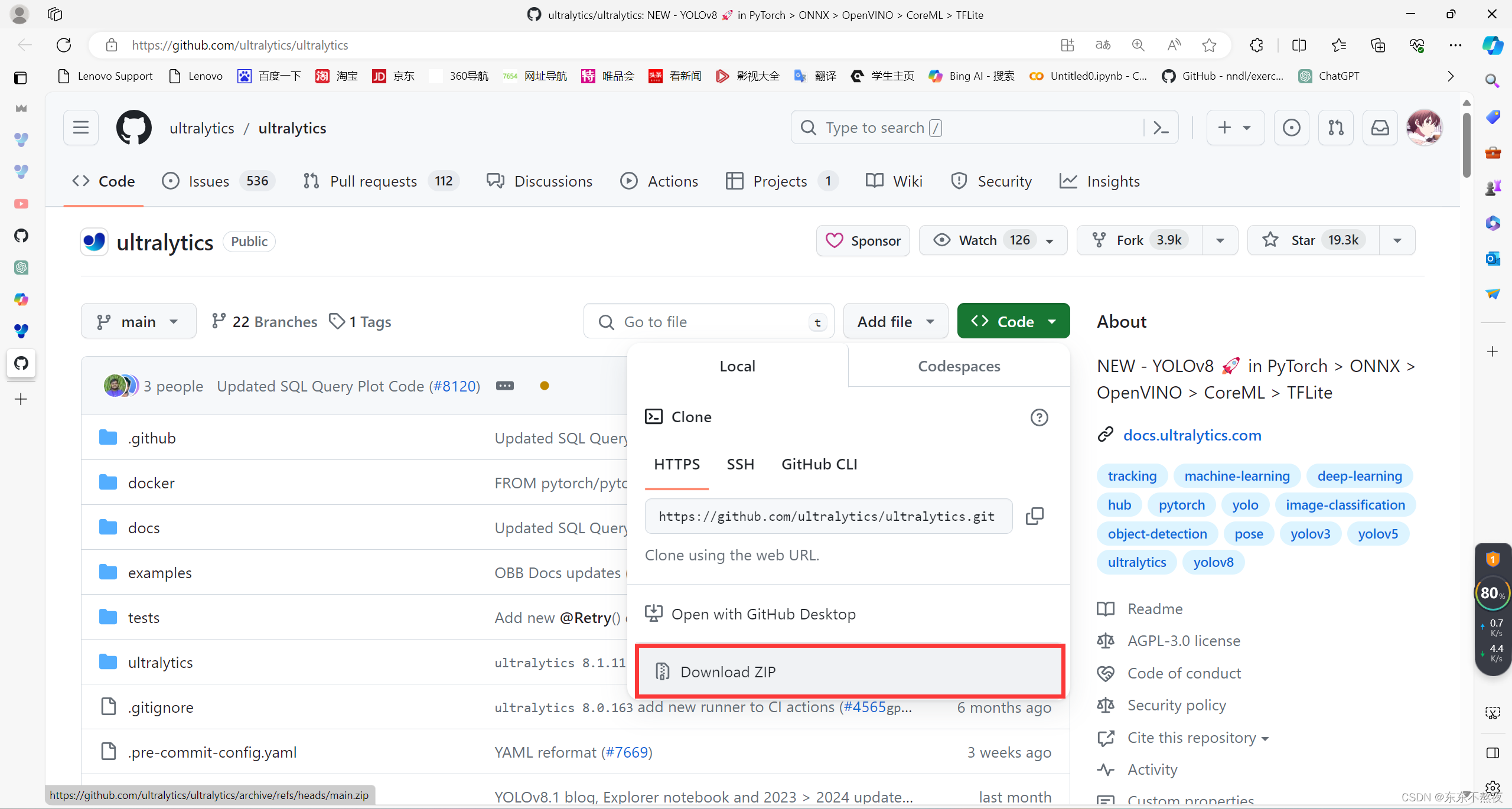This screenshot has height=809, width=1512.
Task: Open the GitHub hamburger navigation menu
Action: pyautogui.click(x=81, y=128)
